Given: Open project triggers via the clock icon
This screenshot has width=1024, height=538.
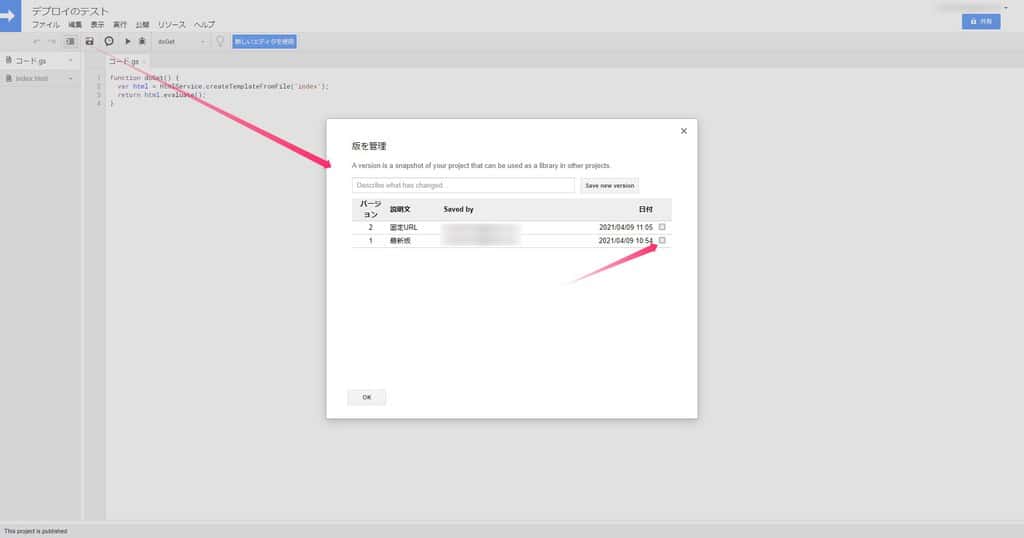Looking at the screenshot, I should 109,41.
